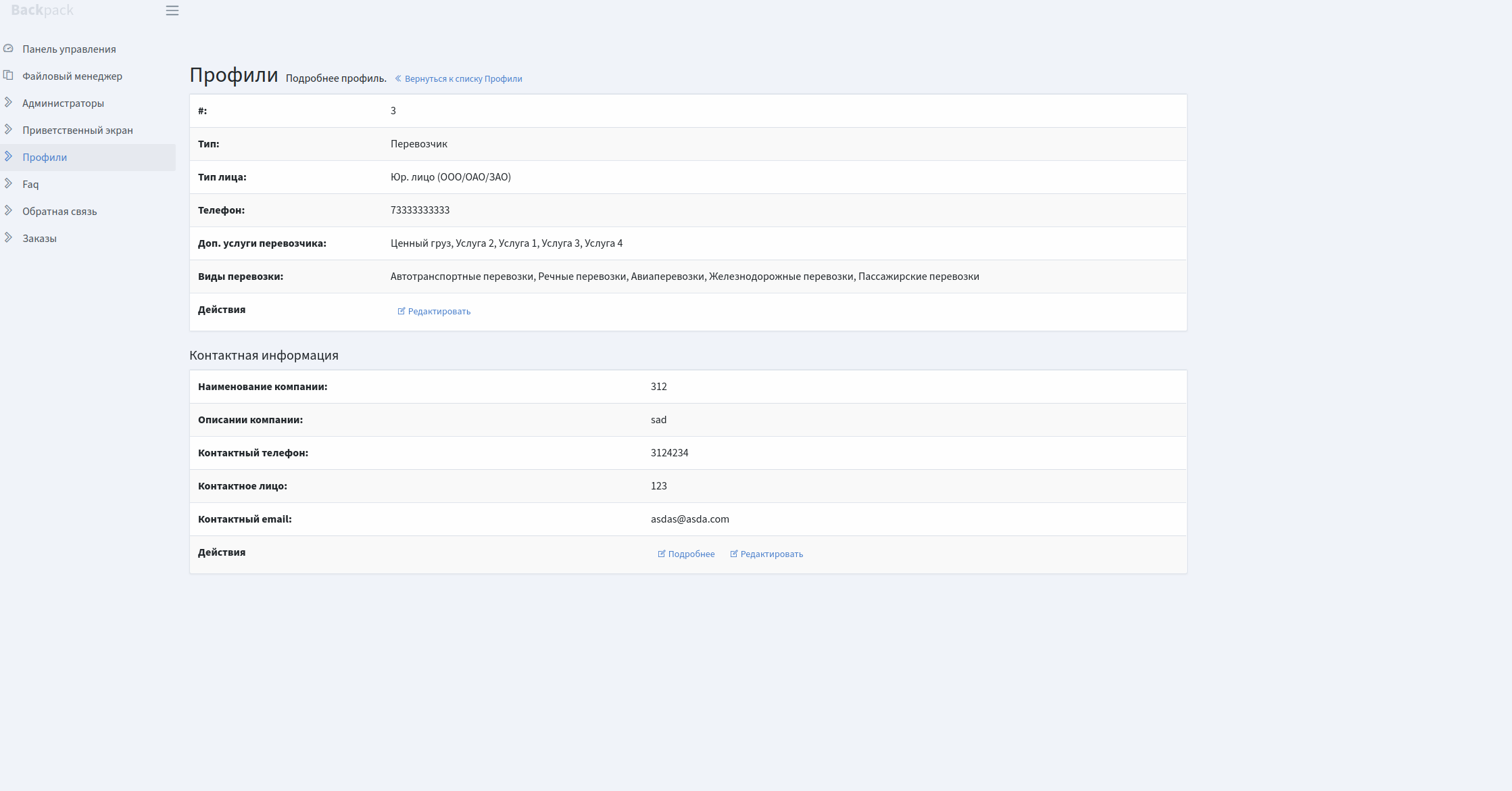The height and width of the screenshot is (791, 1512).
Task: Open Файловый менеджер menu item
Action: click(72, 76)
